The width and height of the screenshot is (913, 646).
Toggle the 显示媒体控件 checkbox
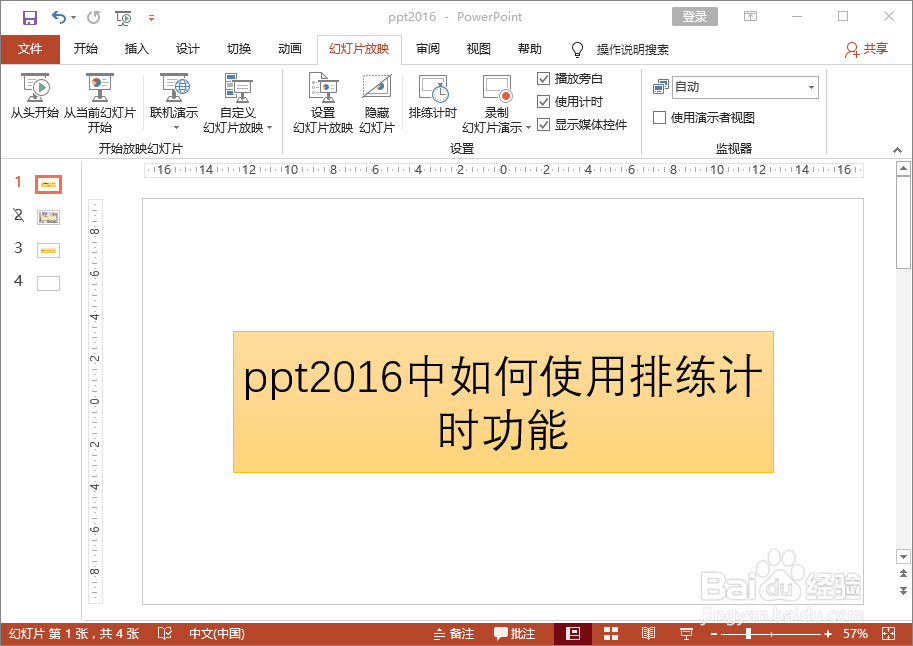[543, 125]
